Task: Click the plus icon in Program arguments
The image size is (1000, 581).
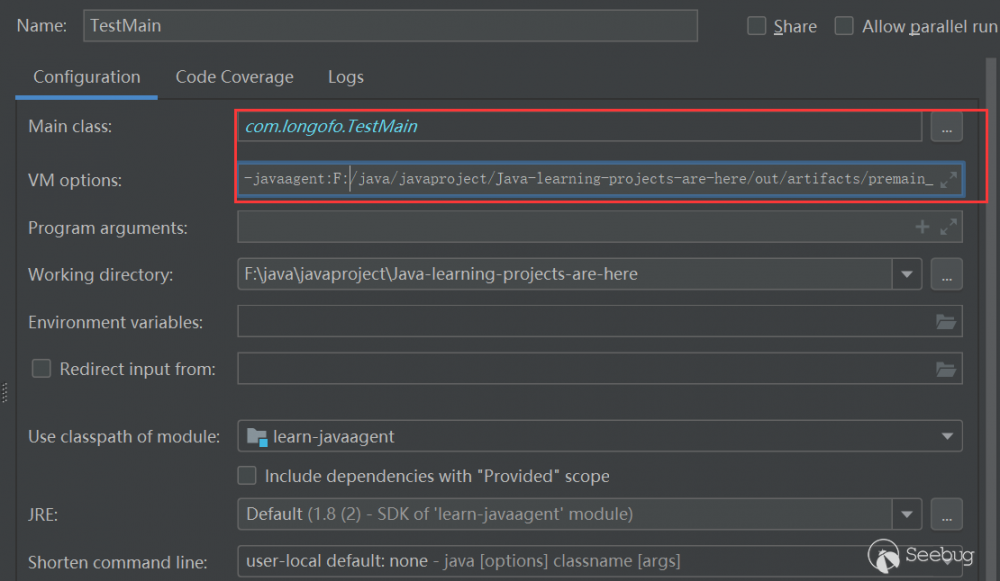Action: pyautogui.click(x=922, y=228)
